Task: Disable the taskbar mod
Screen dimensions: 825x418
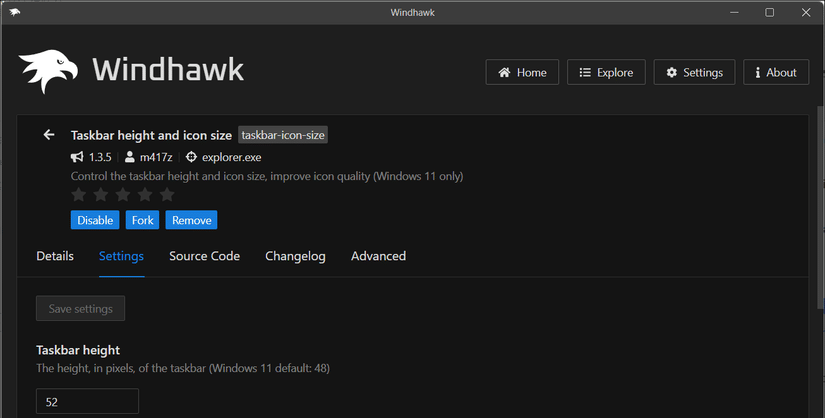Action: [95, 220]
